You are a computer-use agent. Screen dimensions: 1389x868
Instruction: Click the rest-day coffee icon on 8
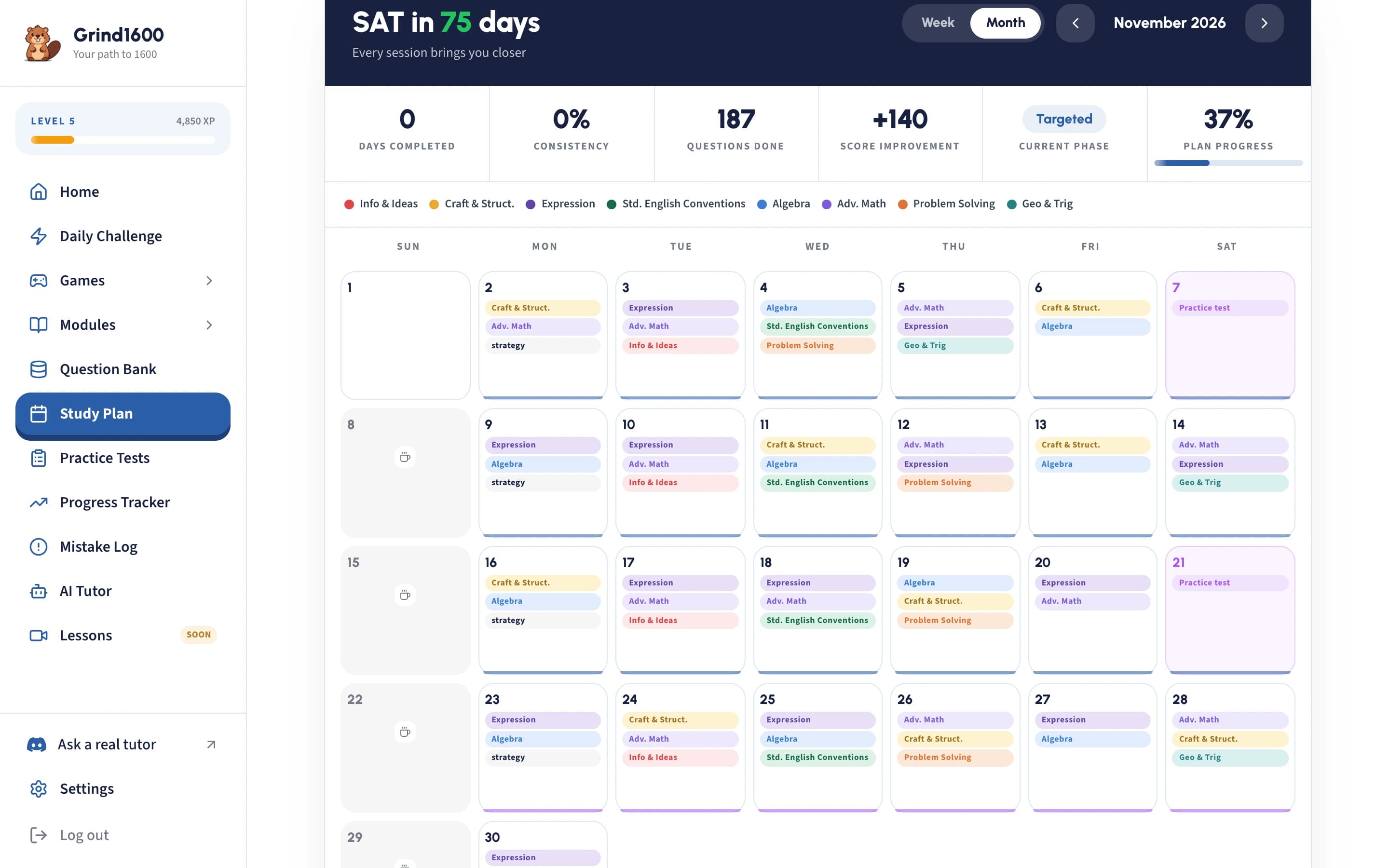[x=405, y=457]
